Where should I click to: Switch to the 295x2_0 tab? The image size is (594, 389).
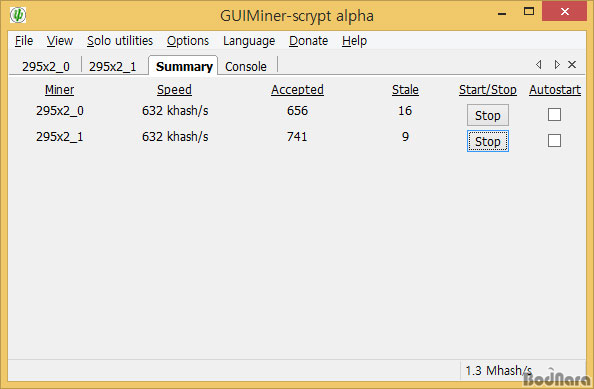point(46,66)
